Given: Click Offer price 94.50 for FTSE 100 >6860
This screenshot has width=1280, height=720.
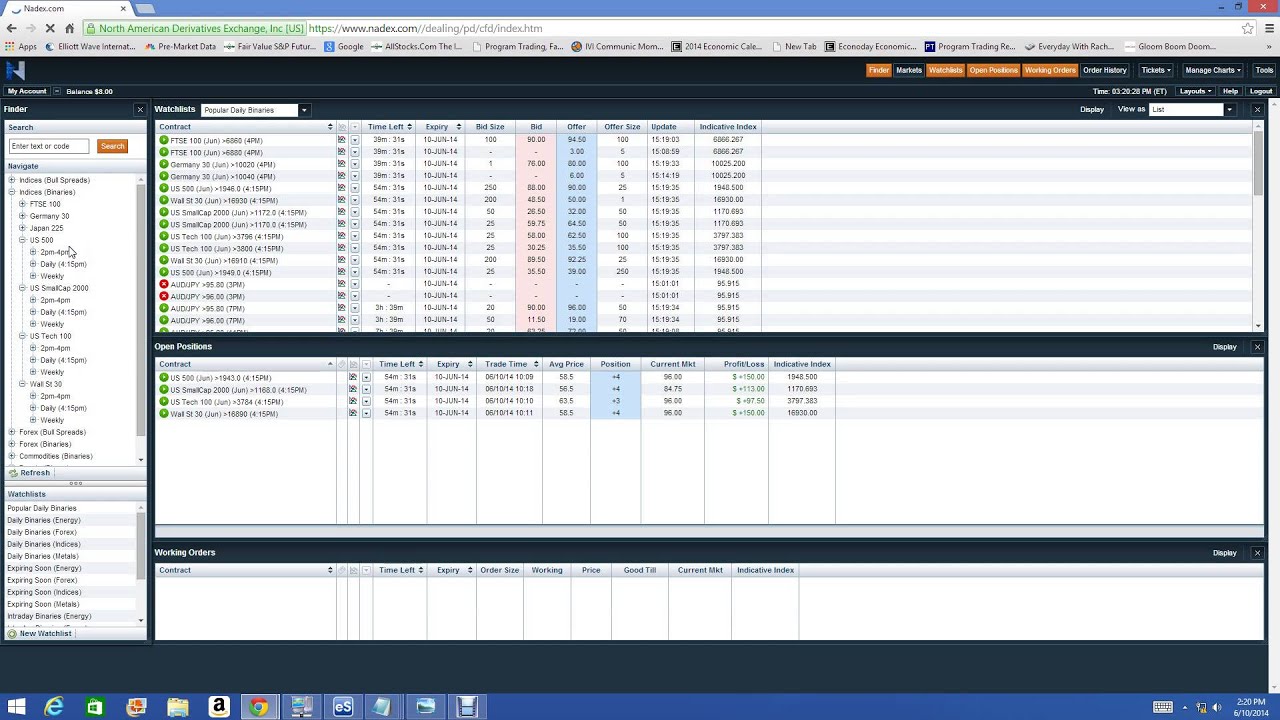Looking at the screenshot, I should (x=577, y=140).
